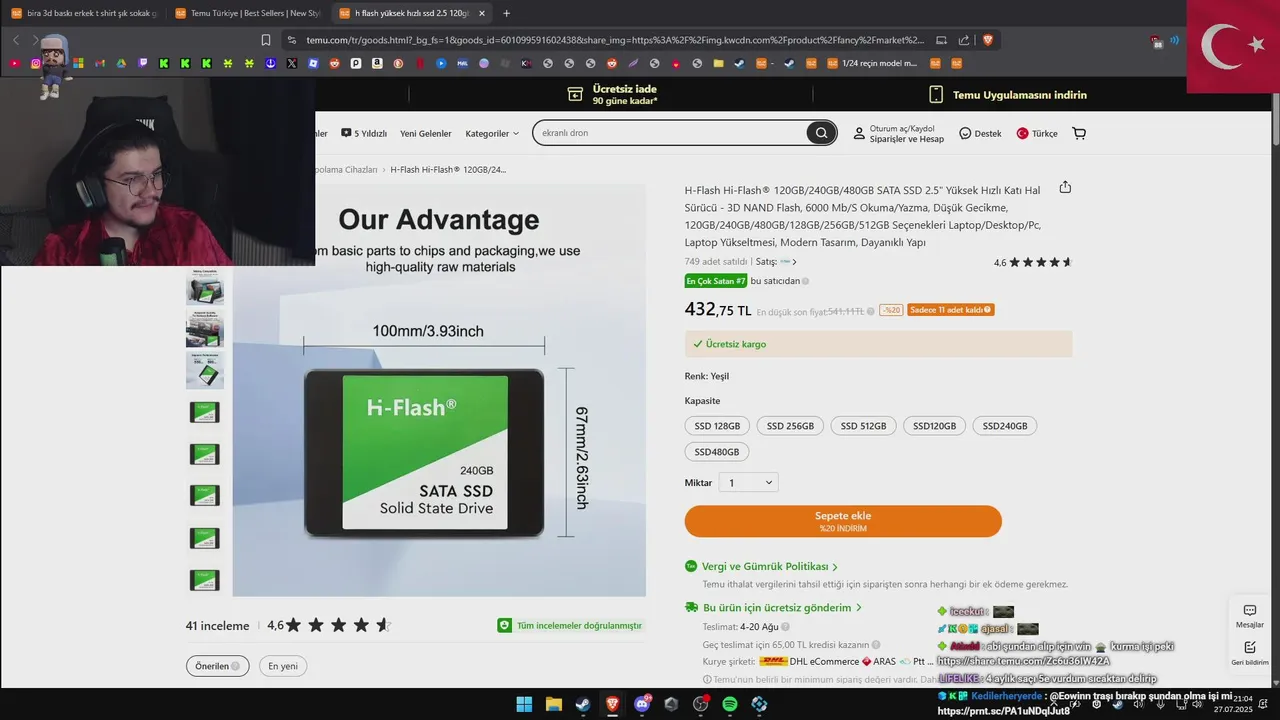
Task: Open the Instagram bookmark icon
Action: [36, 63]
